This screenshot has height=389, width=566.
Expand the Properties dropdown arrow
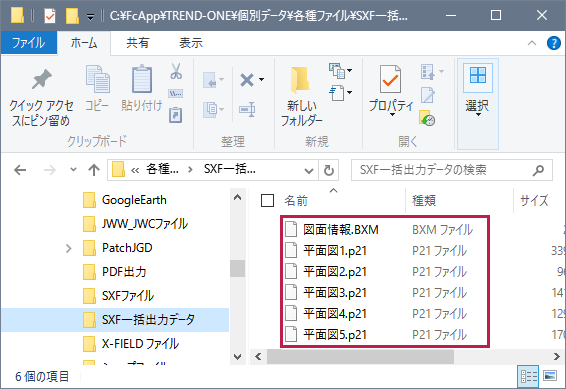(392, 115)
